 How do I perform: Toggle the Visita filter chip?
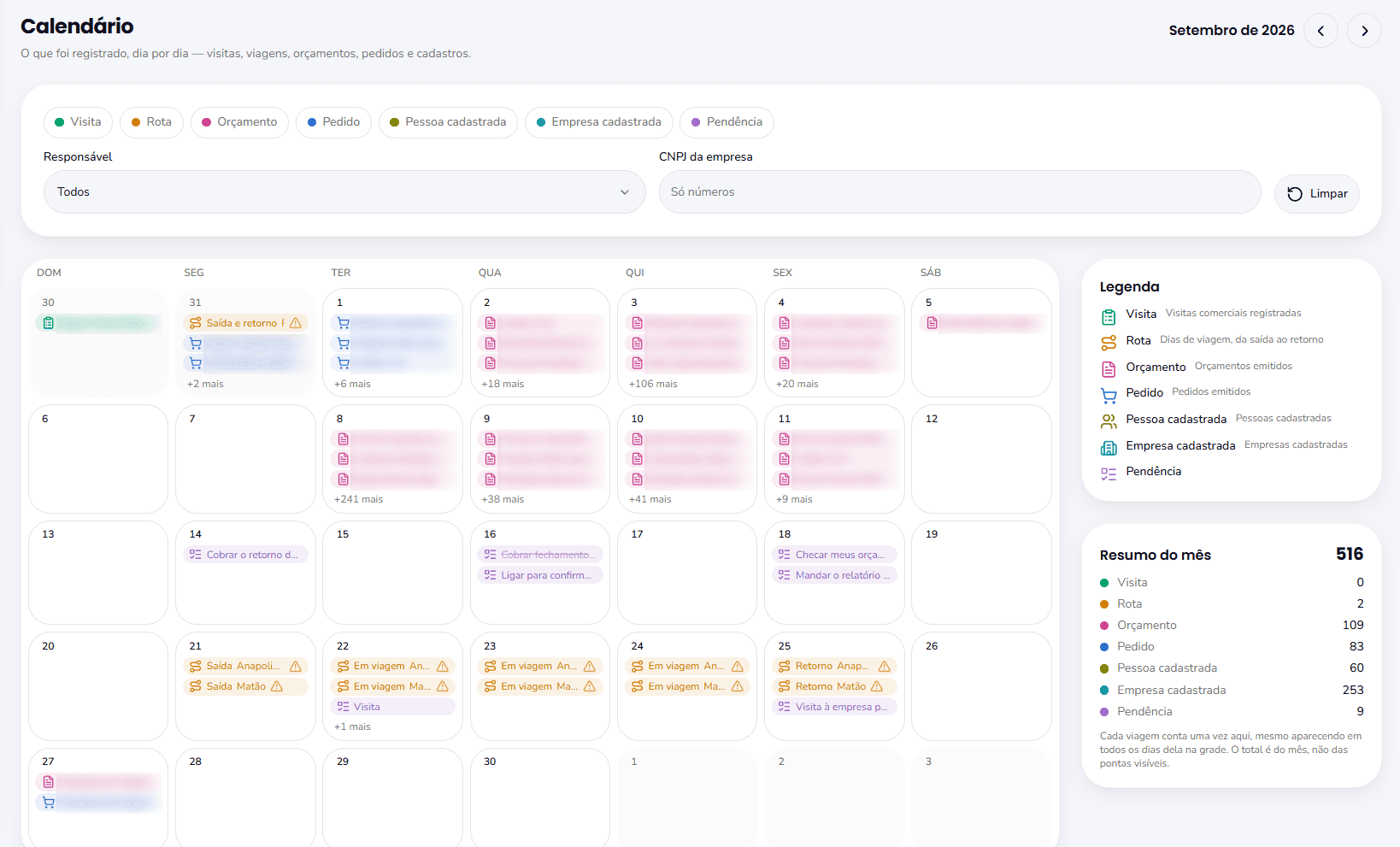click(x=78, y=122)
